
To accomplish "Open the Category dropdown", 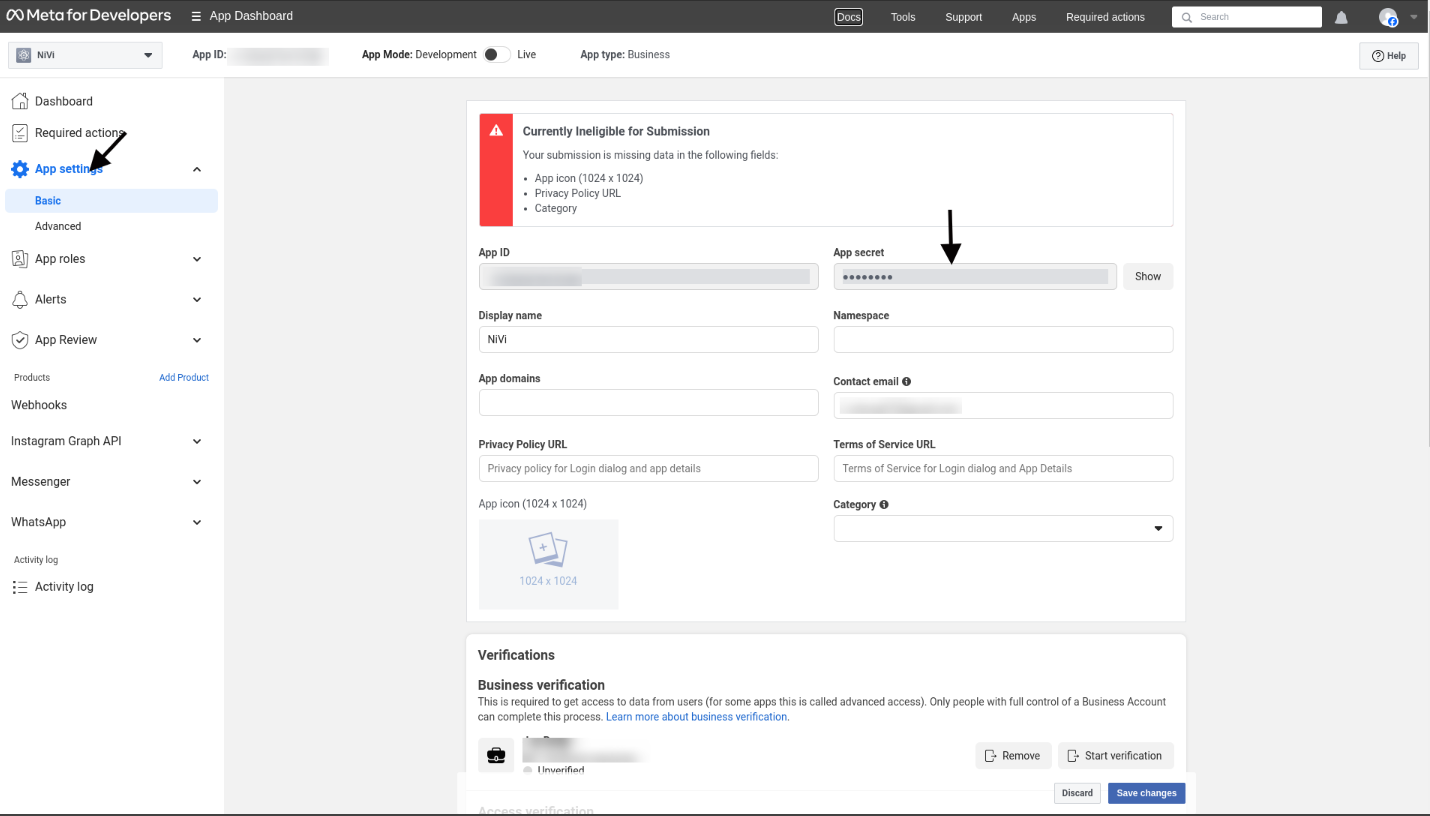I will coord(1003,528).
